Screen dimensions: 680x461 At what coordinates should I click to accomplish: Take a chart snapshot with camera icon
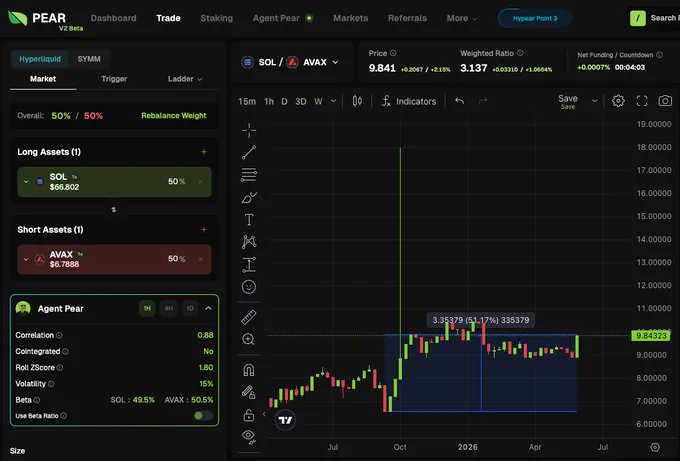pyautogui.click(x=665, y=101)
